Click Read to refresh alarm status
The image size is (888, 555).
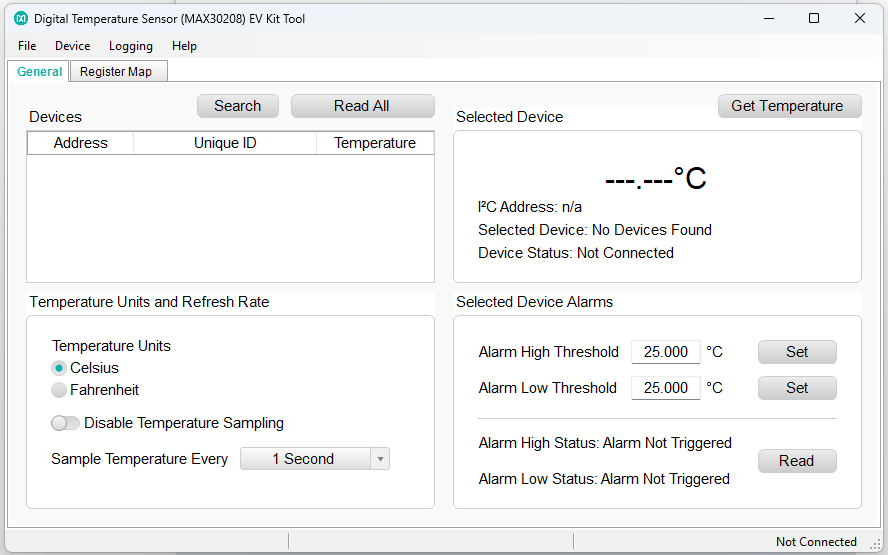tap(797, 461)
